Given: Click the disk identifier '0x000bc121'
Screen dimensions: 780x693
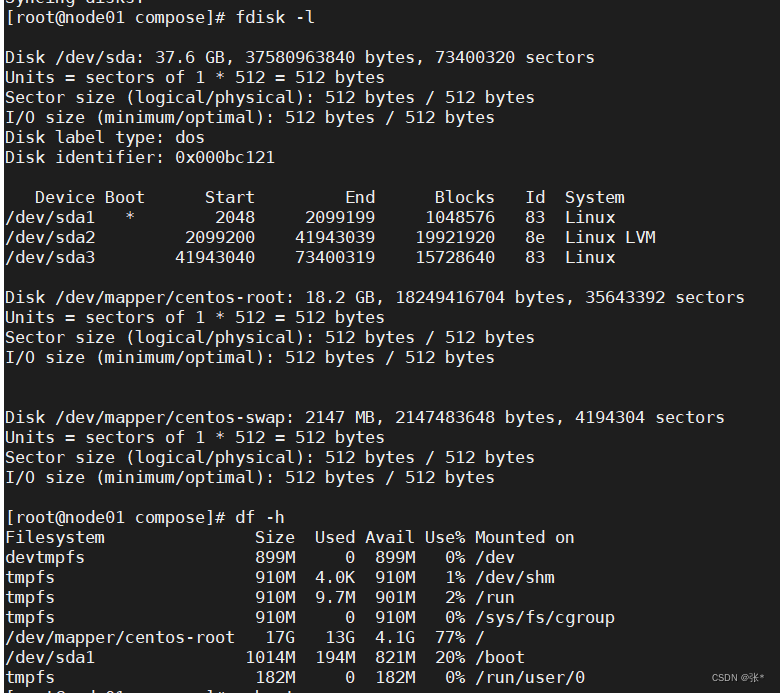Looking at the screenshot, I should (x=224, y=157).
